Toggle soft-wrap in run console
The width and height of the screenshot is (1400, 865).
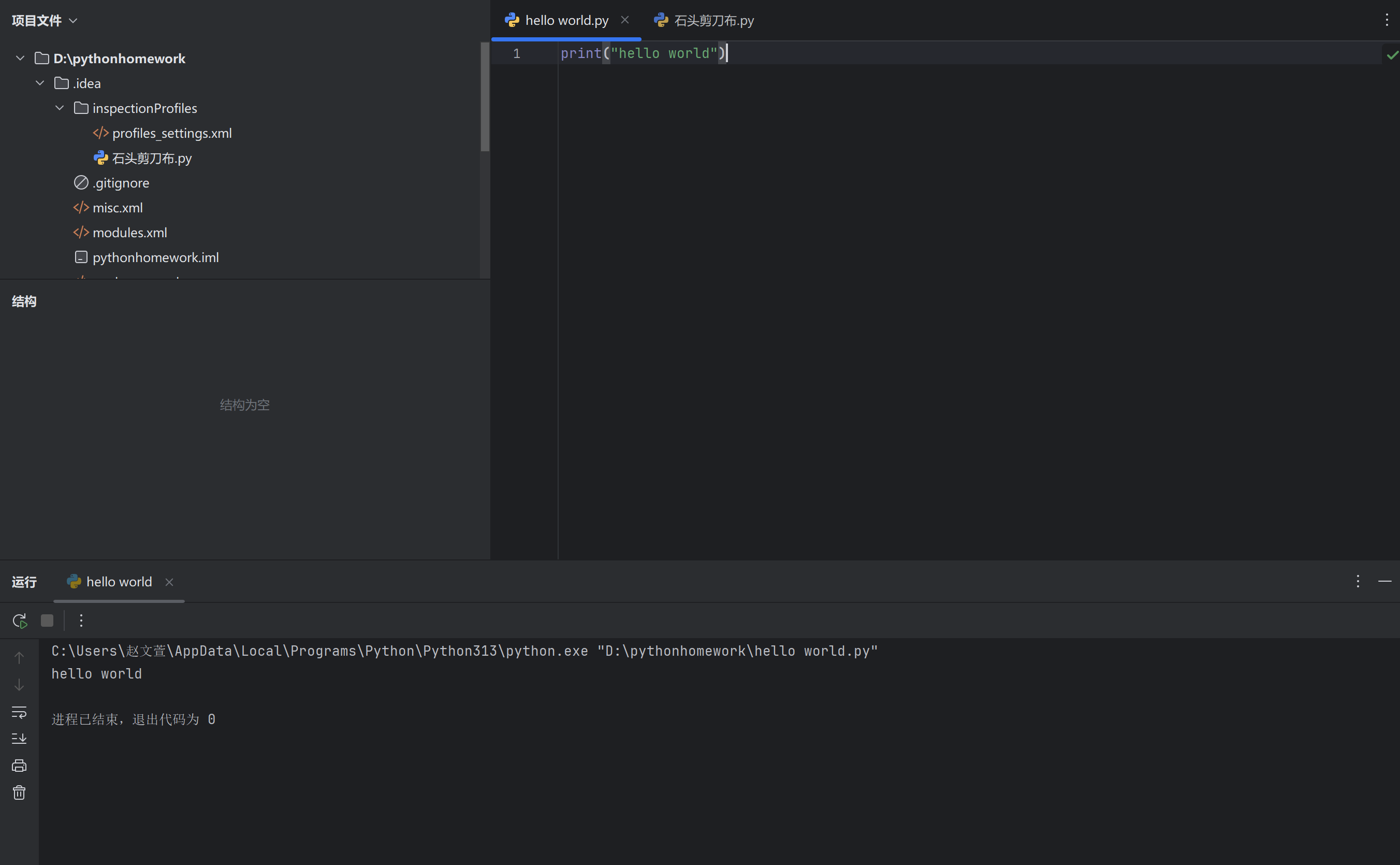pos(19,712)
